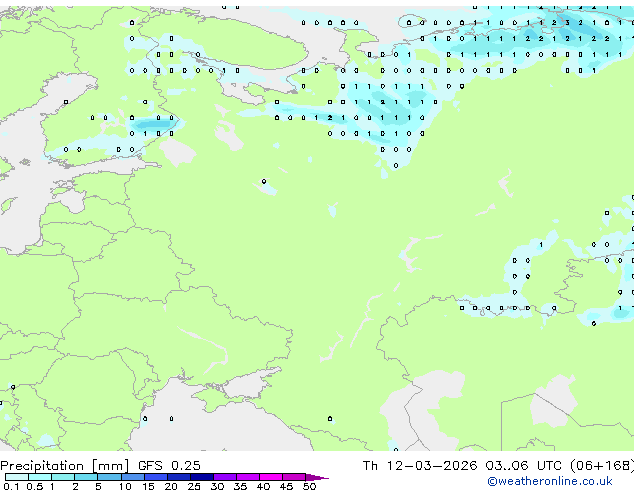The width and height of the screenshot is (634, 490).
Task: Click the 'GFS 0.25' model label
Action: click(x=169, y=466)
